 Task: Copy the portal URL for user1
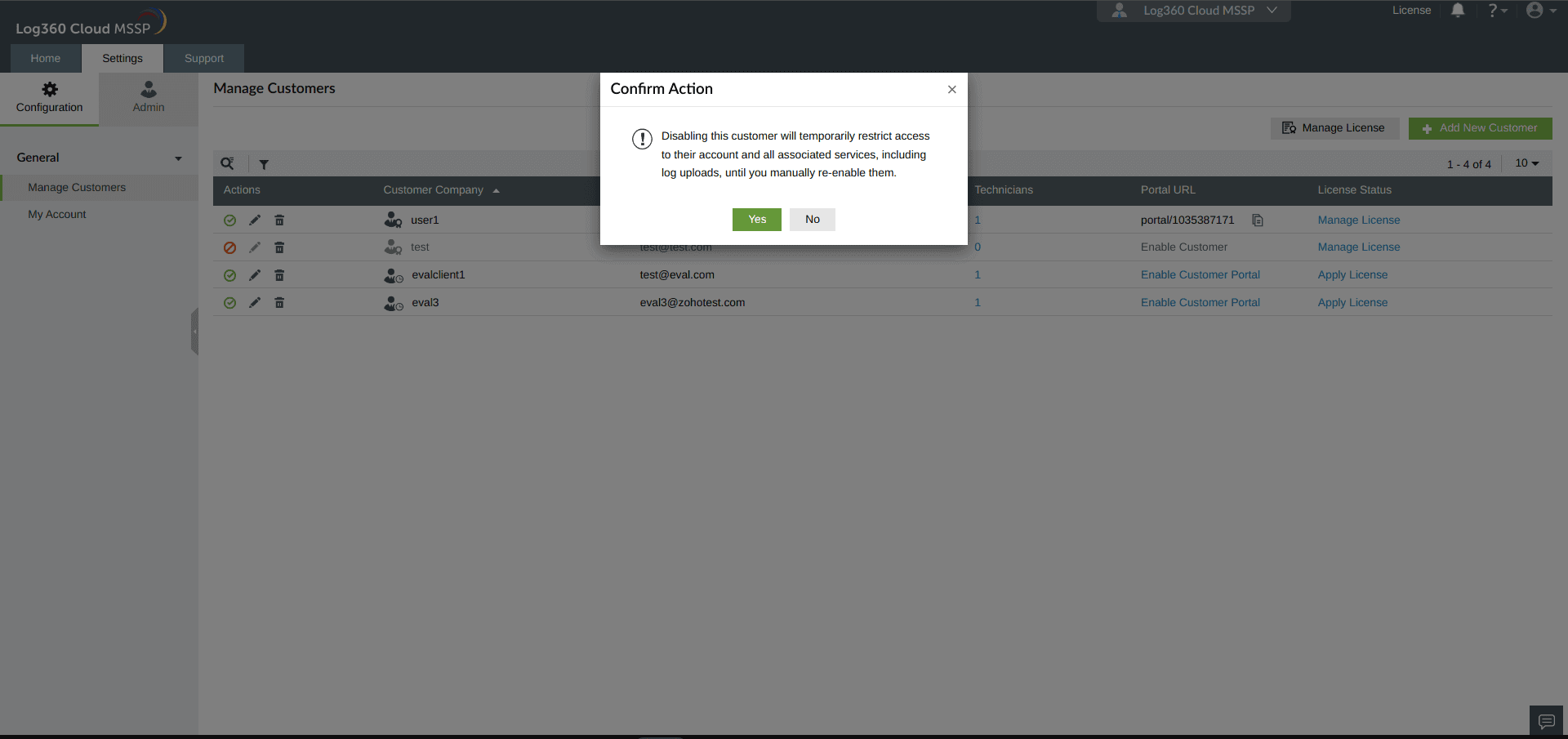pos(1258,220)
